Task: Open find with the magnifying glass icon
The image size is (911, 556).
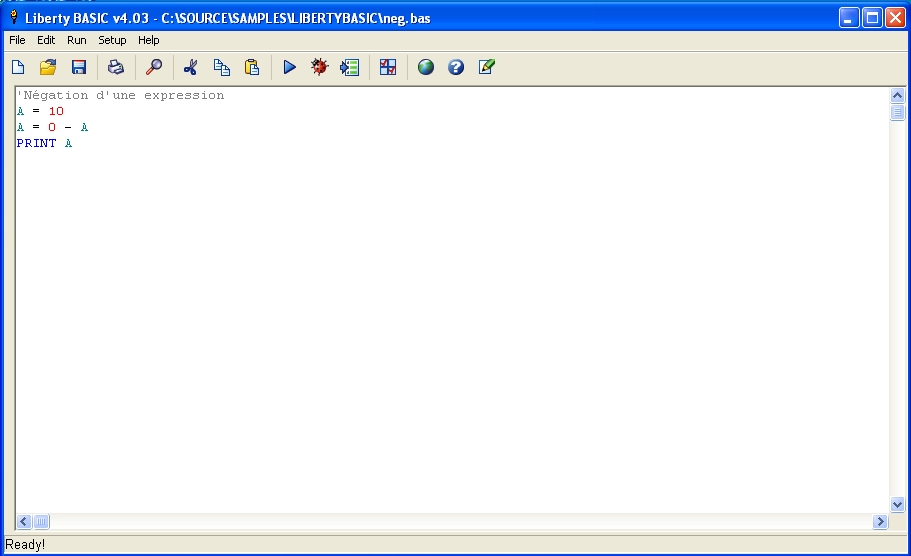Action: [x=154, y=67]
